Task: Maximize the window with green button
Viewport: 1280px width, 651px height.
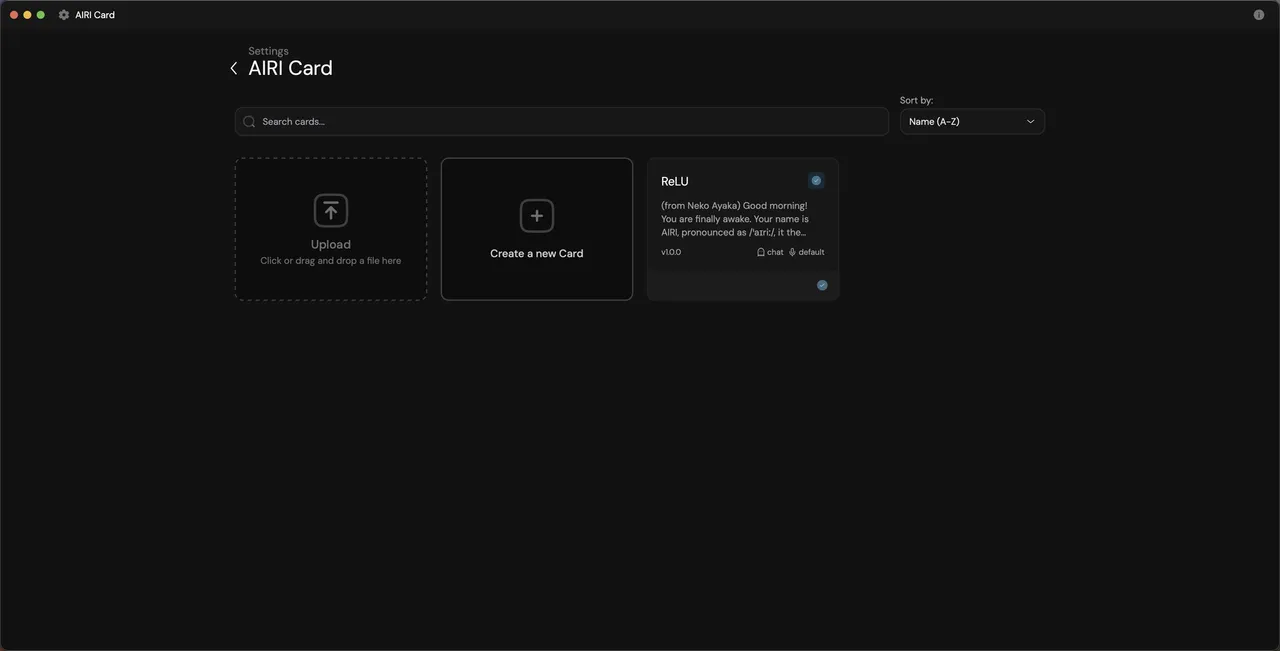Action: (x=41, y=15)
